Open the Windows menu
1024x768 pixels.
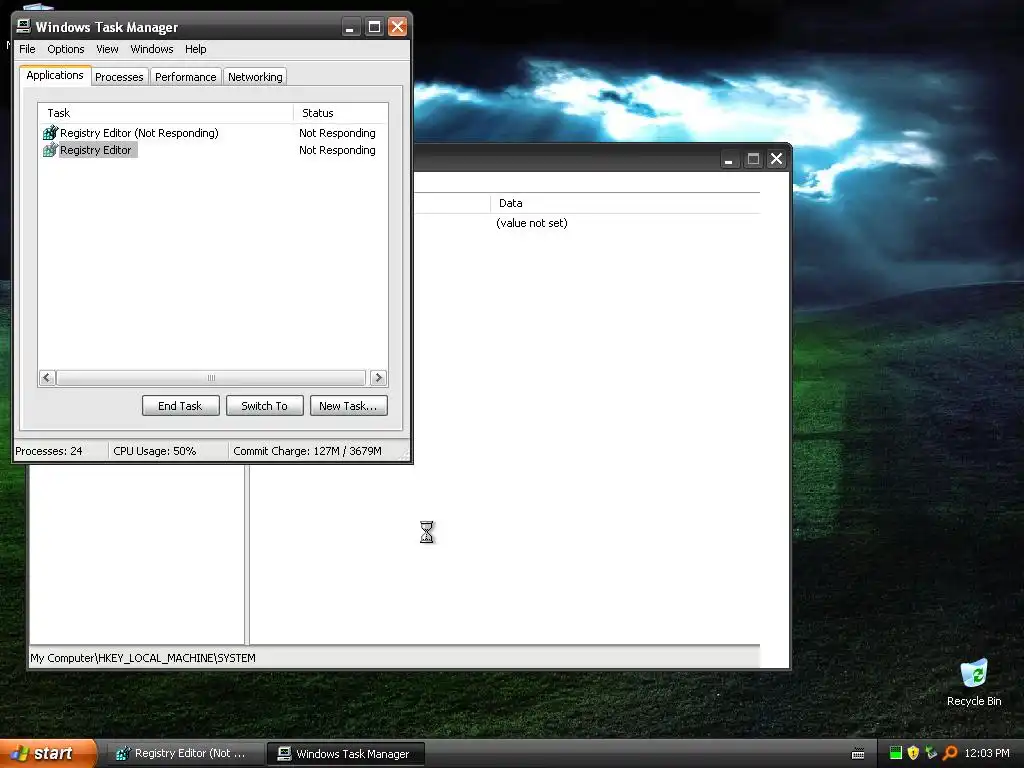(152, 49)
